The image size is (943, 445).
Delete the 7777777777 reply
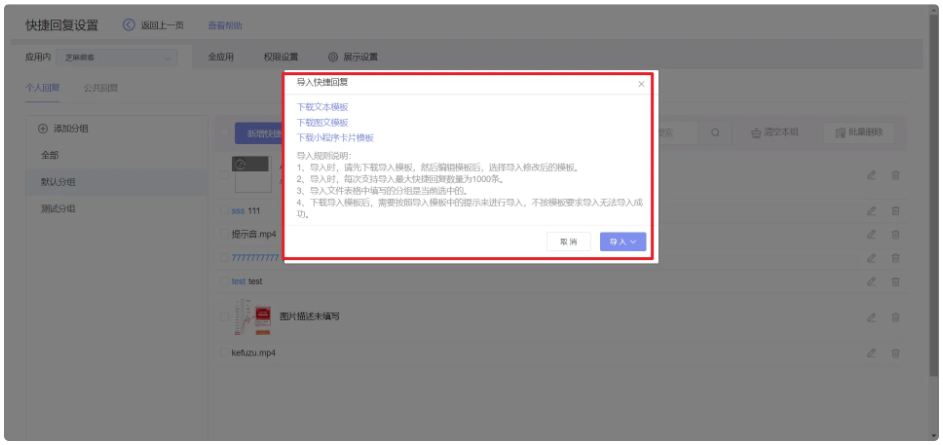[x=895, y=258]
